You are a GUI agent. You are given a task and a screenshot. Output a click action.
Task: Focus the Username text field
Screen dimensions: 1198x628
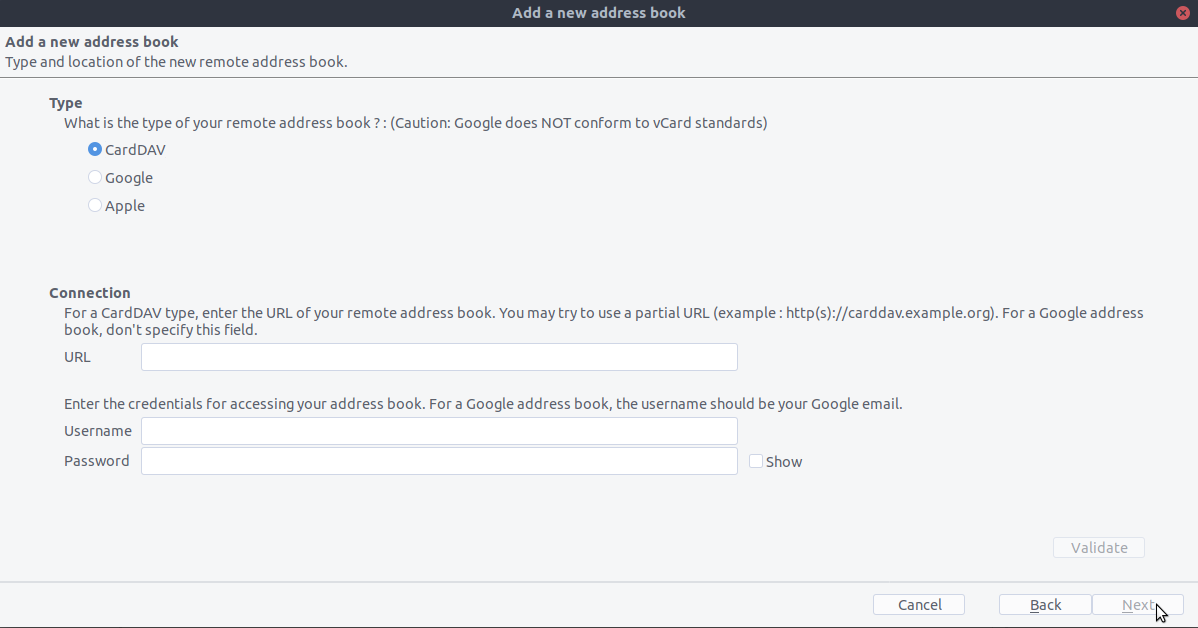tap(439, 431)
